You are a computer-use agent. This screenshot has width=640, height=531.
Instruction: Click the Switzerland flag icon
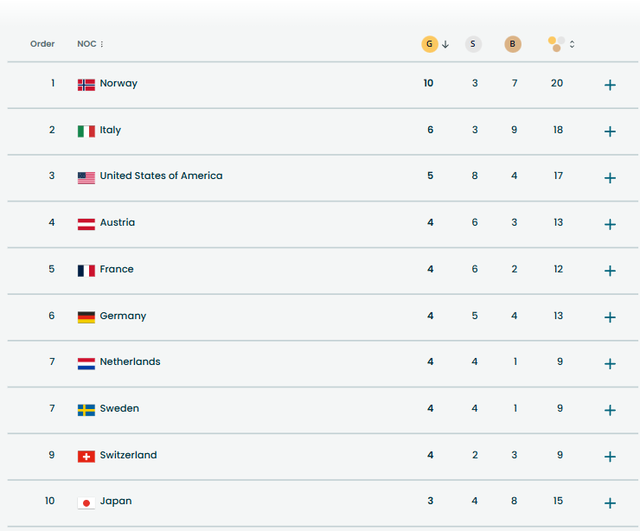pos(86,456)
